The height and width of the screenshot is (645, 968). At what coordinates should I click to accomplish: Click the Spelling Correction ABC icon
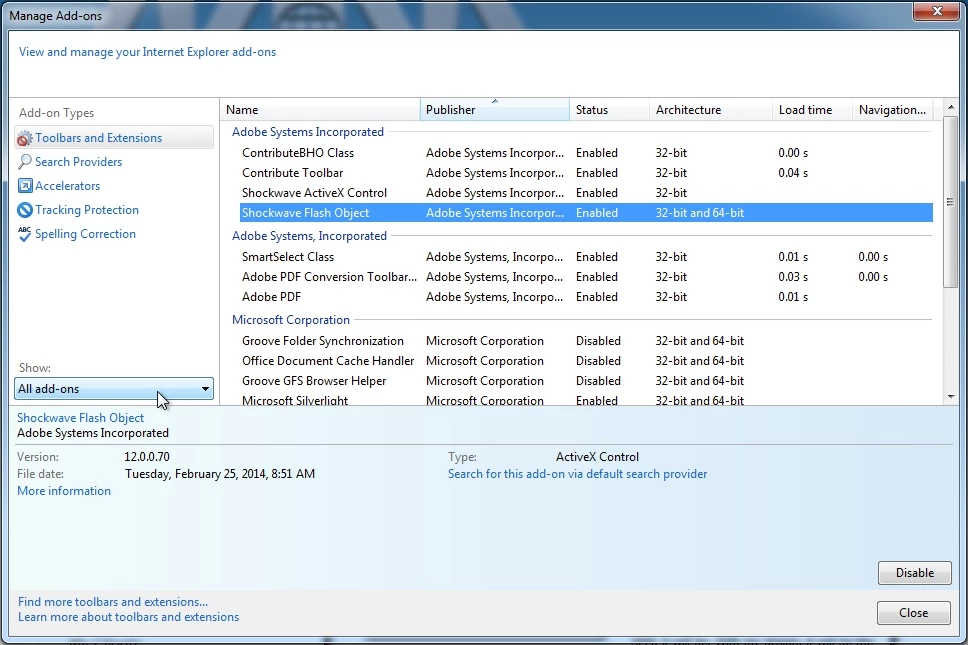pyautogui.click(x=24, y=234)
